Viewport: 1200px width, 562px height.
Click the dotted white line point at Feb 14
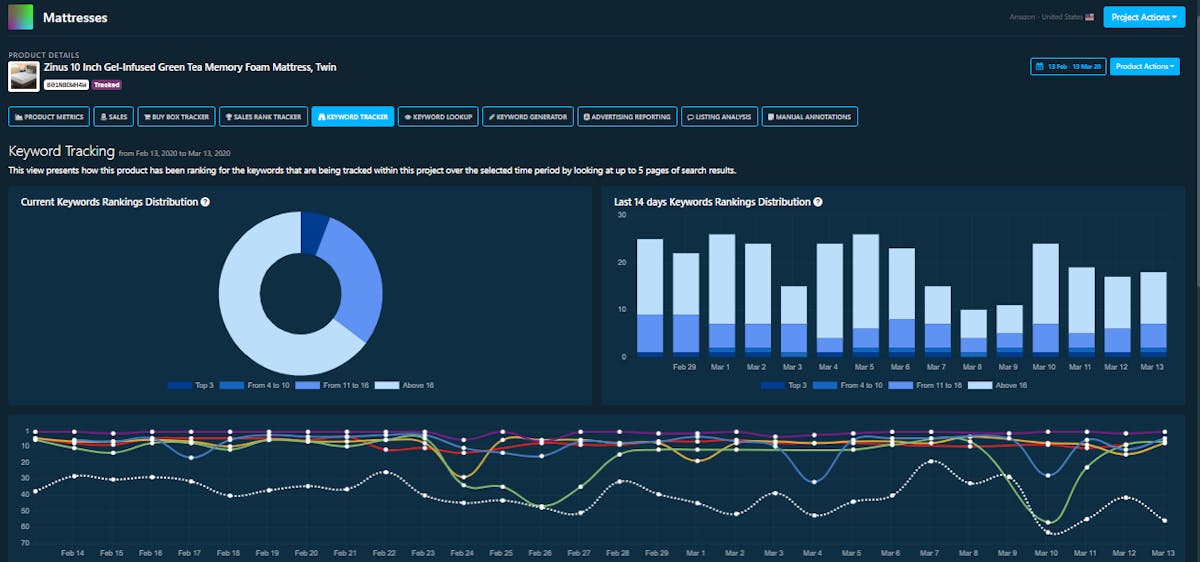74,476
